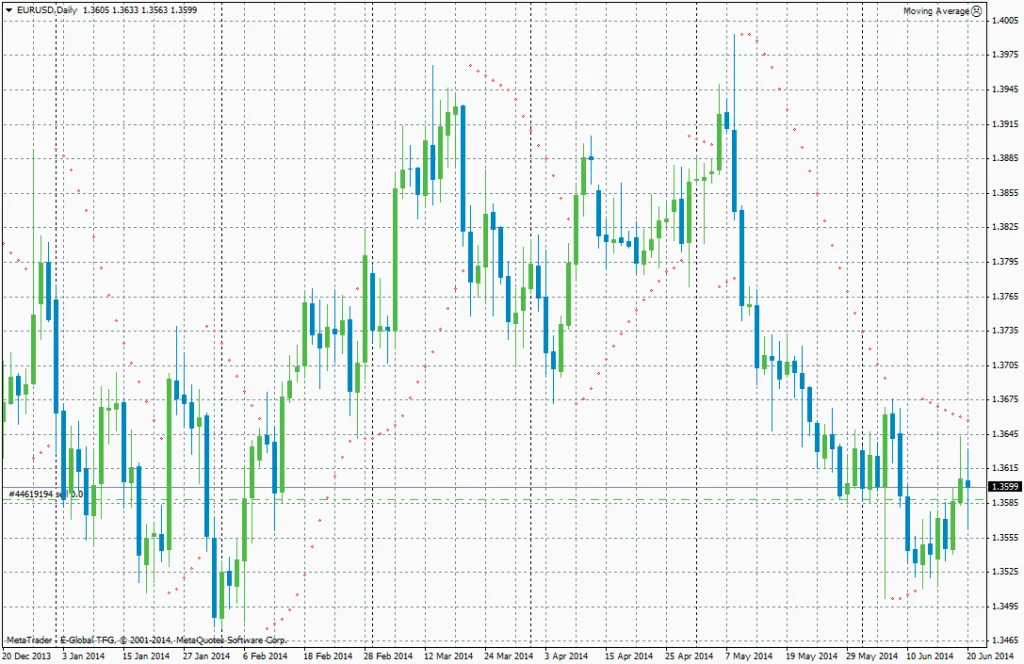Image resolution: width=1024 pixels, height=664 pixels.
Task: Click the 7 May 2014 date label
Action: point(748,656)
